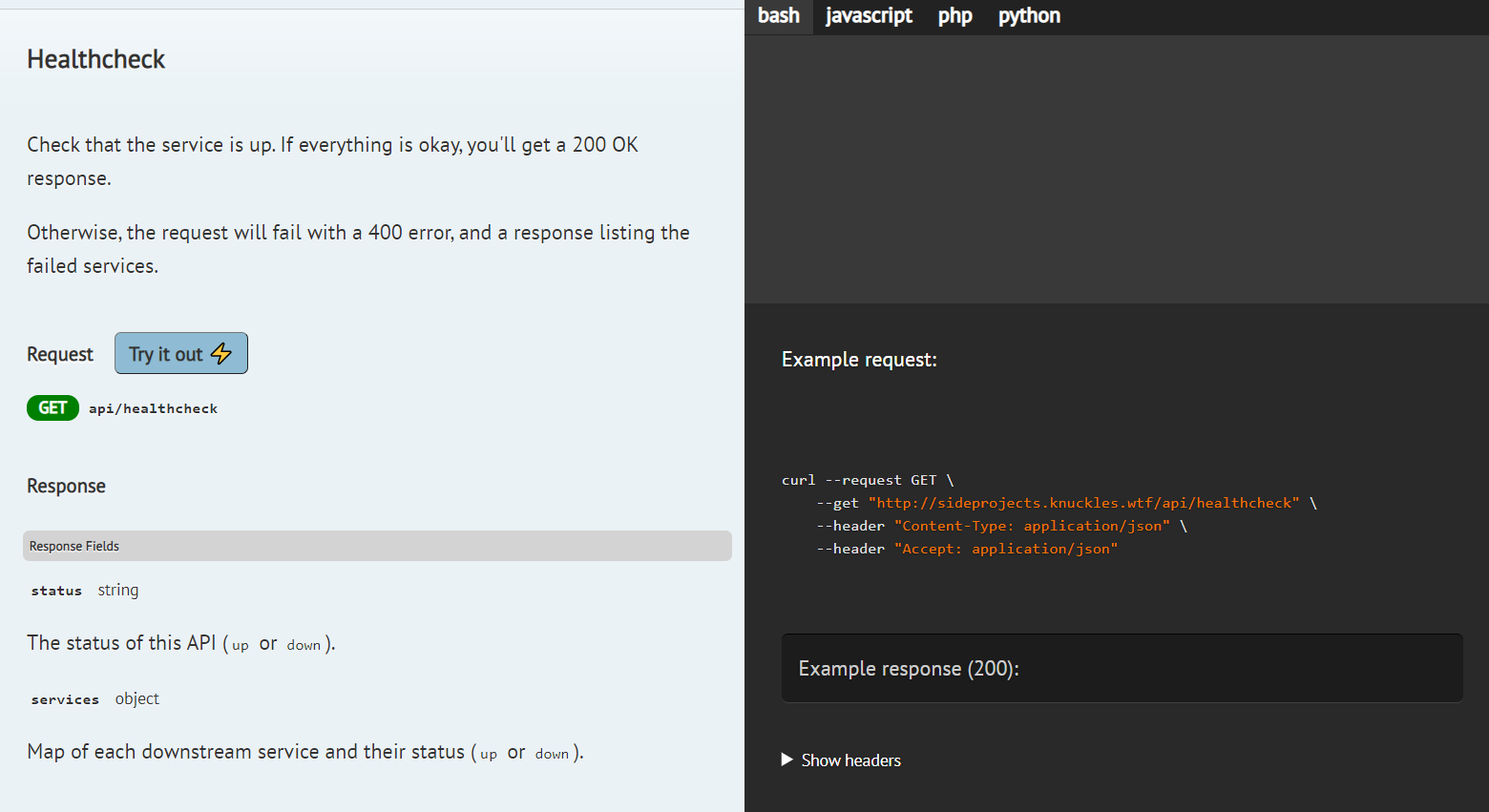Expand the Show headers disclosure triangle
The width and height of the screenshot is (1489, 812).
pyautogui.click(x=787, y=760)
